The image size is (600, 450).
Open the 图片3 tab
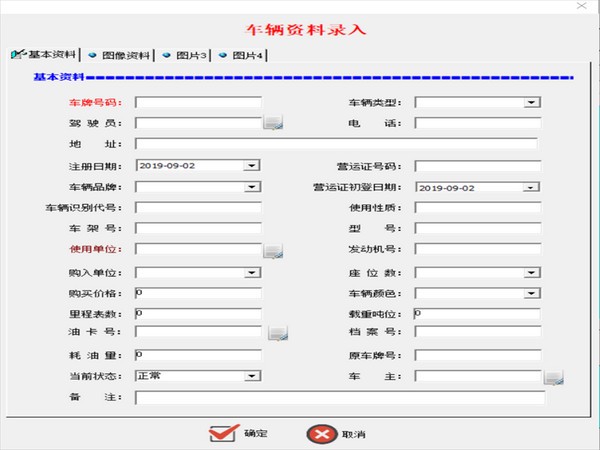point(185,55)
